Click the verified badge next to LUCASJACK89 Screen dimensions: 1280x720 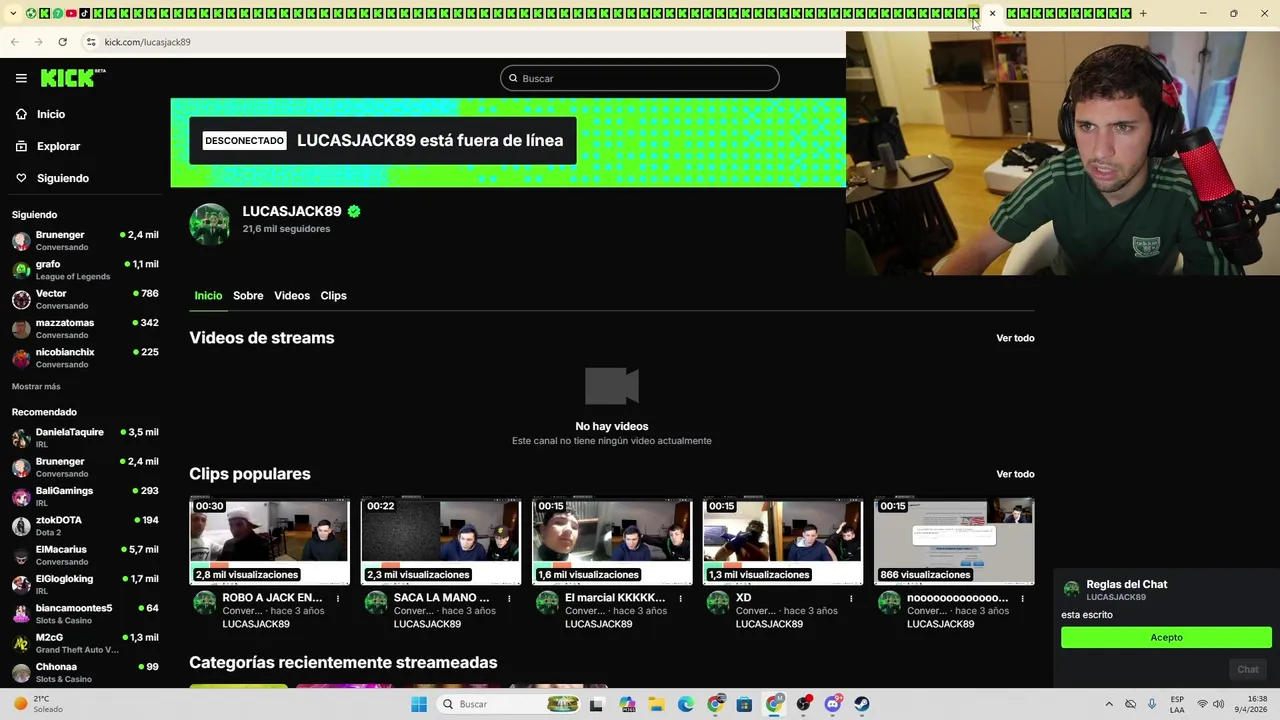(354, 211)
